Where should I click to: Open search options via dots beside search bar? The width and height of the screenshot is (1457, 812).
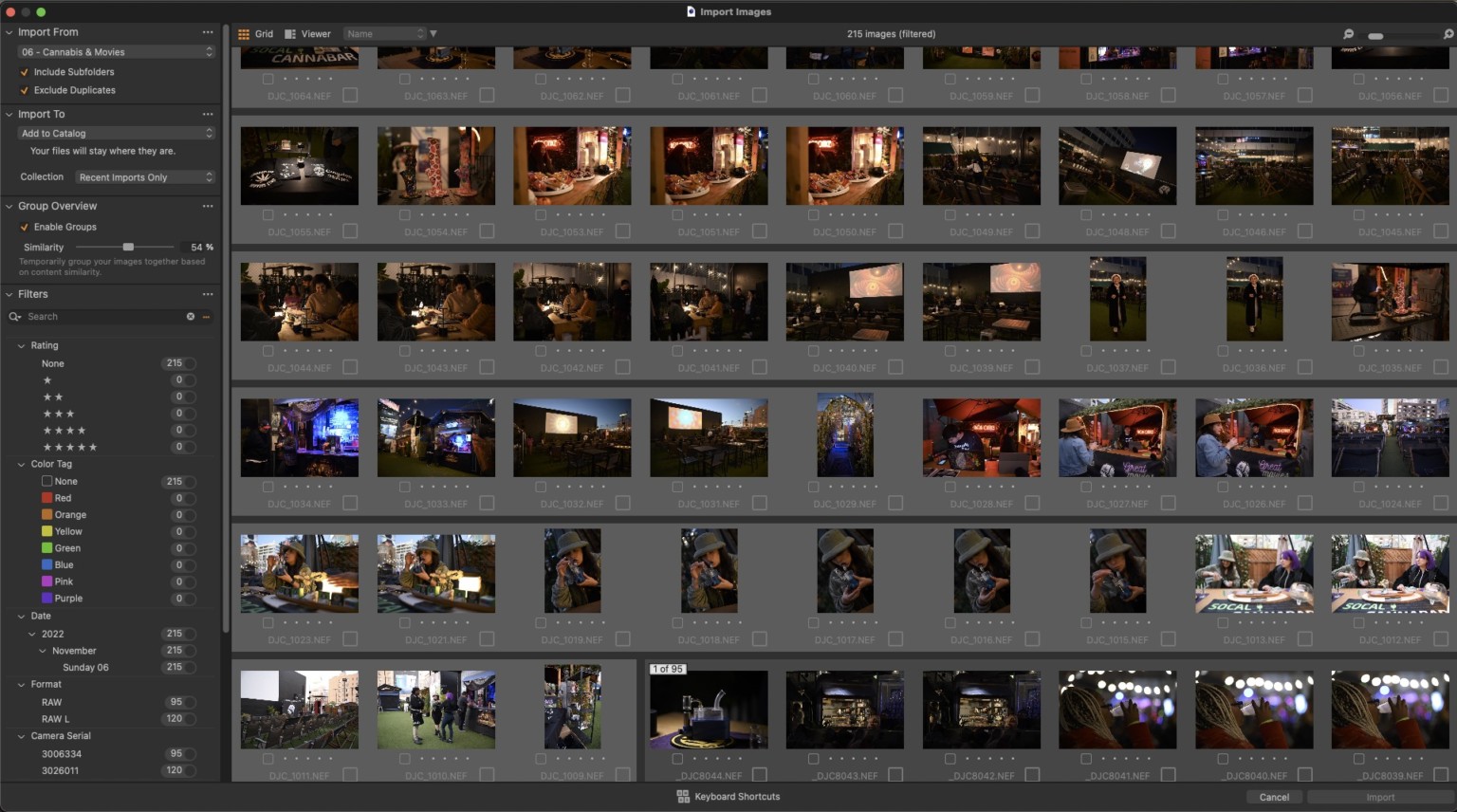(206, 316)
